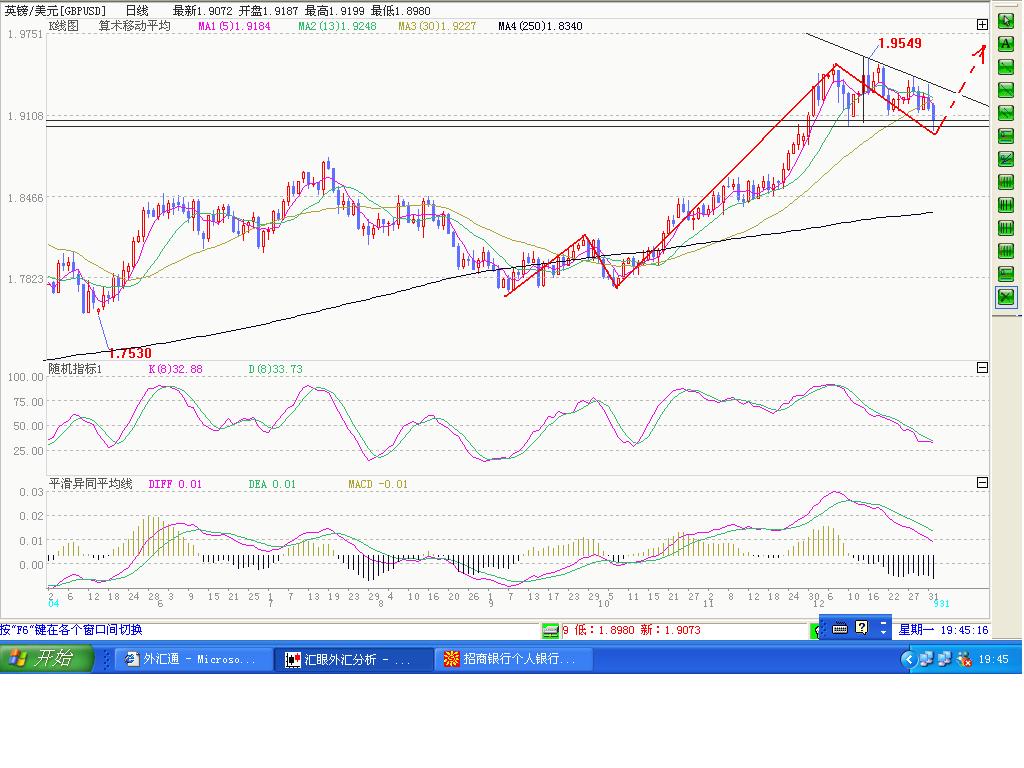Expand the K-line chart panel with plus box
The image size is (1024, 768).
[x=982, y=24]
